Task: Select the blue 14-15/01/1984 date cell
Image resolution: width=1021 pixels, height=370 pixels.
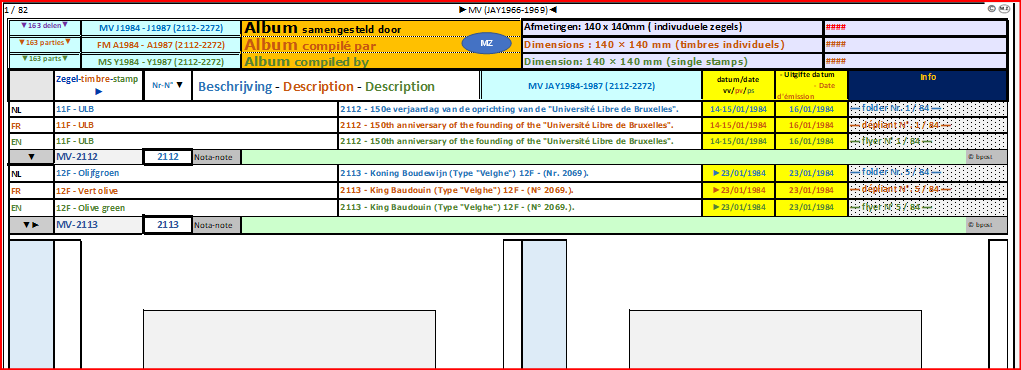Action: pyautogui.click(x=738, y=109)
